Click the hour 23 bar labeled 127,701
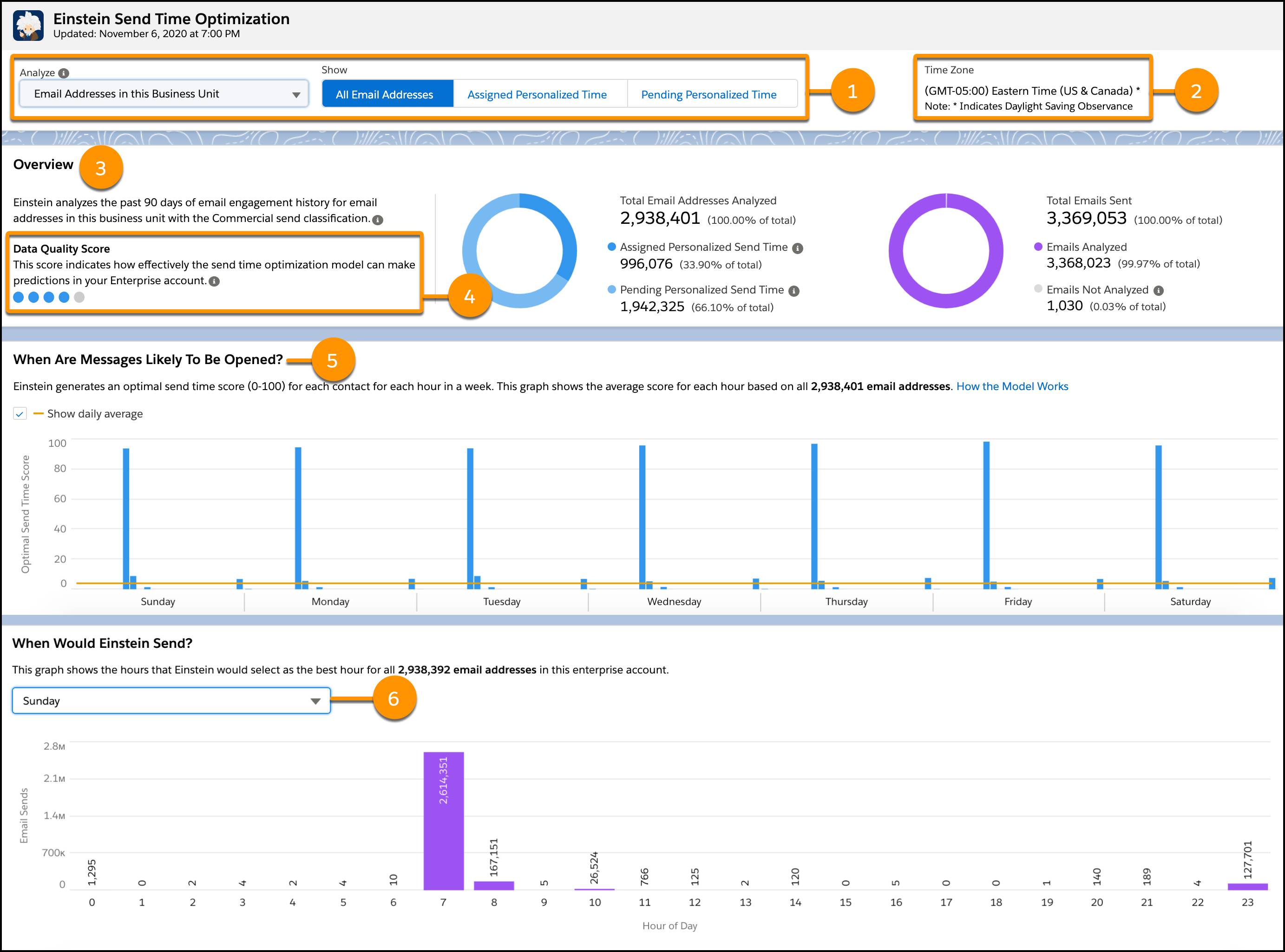 [1247, 887]
